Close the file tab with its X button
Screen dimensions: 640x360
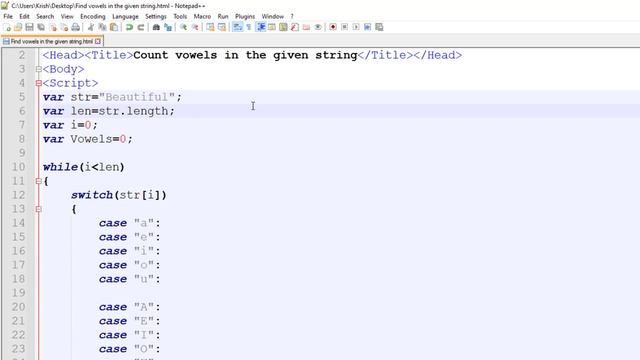98,41
